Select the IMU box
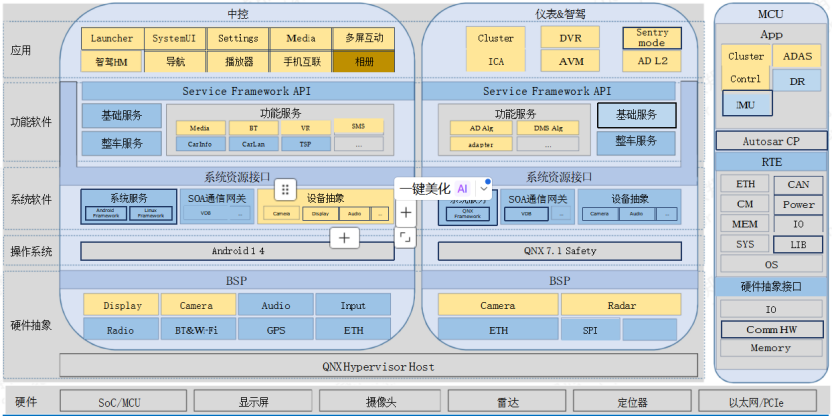The height and width of the screenshot is (416, 832). pos(746,104)
